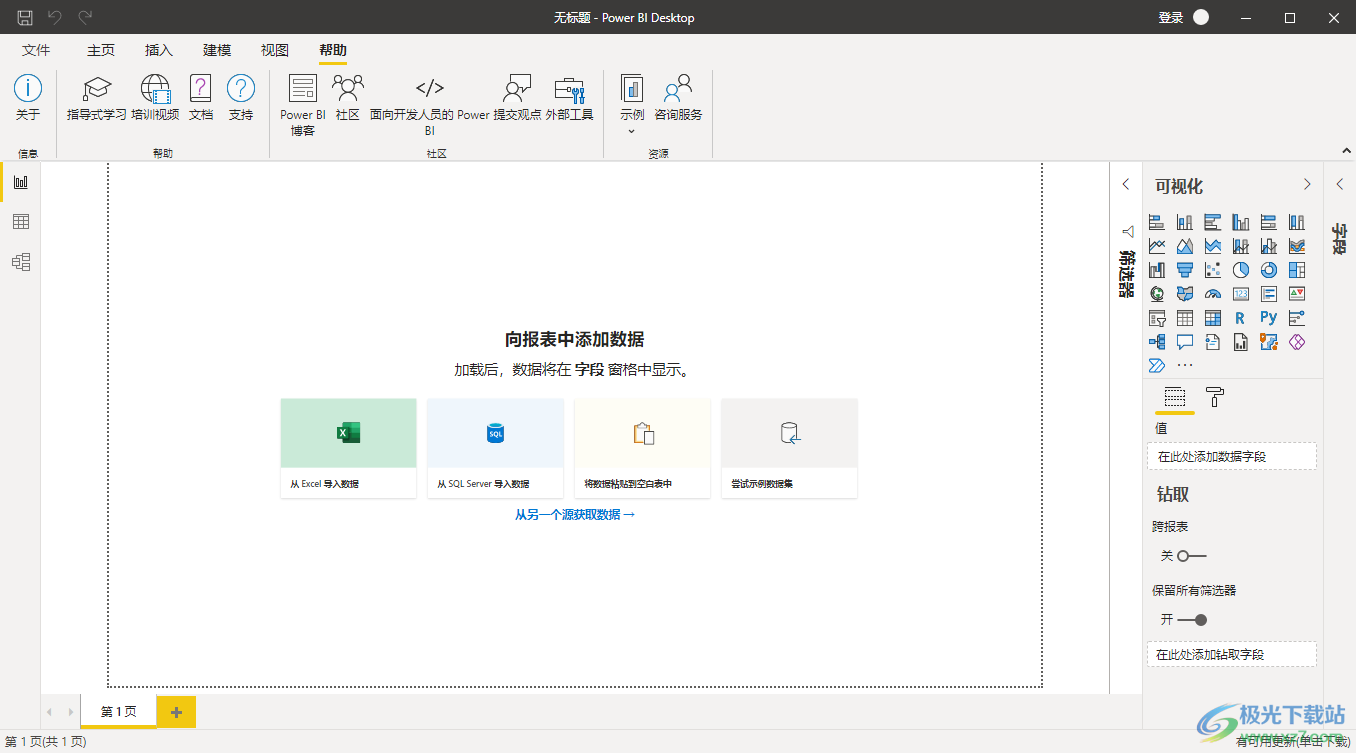The image size is (1356, 753).
Task: Select the card (123) visual
Action: pyautogui.click(x=1241, y=294)
